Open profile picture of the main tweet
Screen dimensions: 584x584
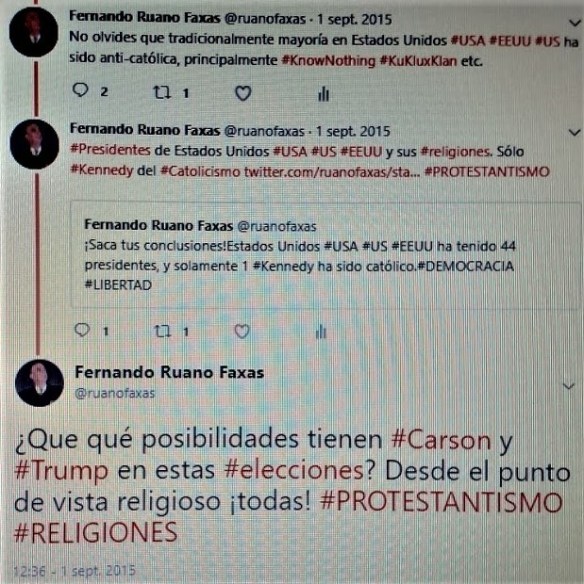[39, 383]
